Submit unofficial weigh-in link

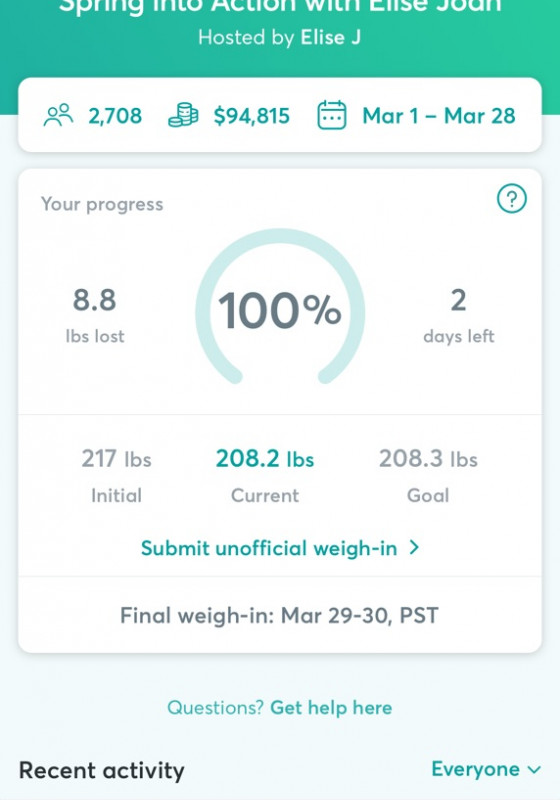(x=280, y=548)
